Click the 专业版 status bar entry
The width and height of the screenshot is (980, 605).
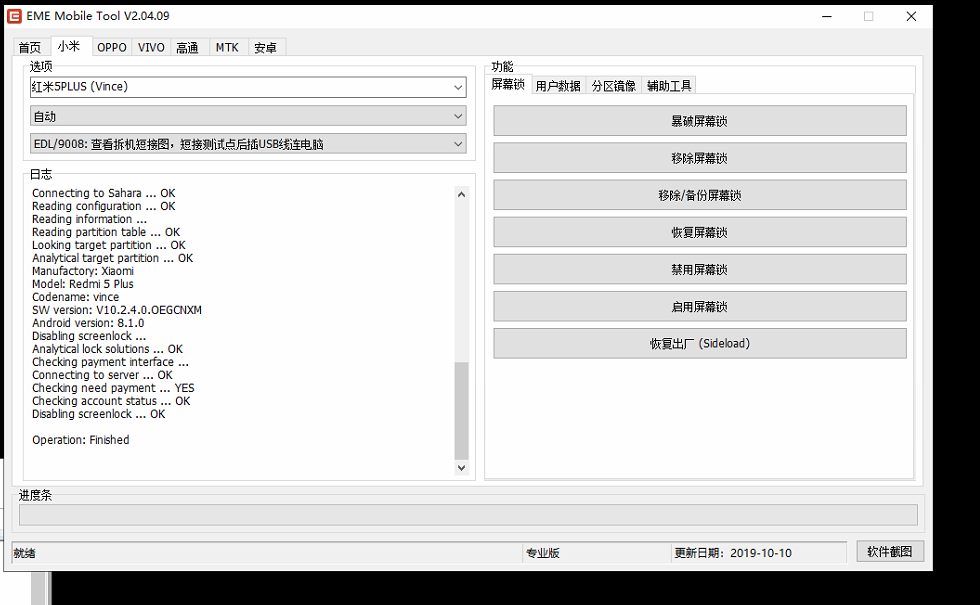pos(543,553)
